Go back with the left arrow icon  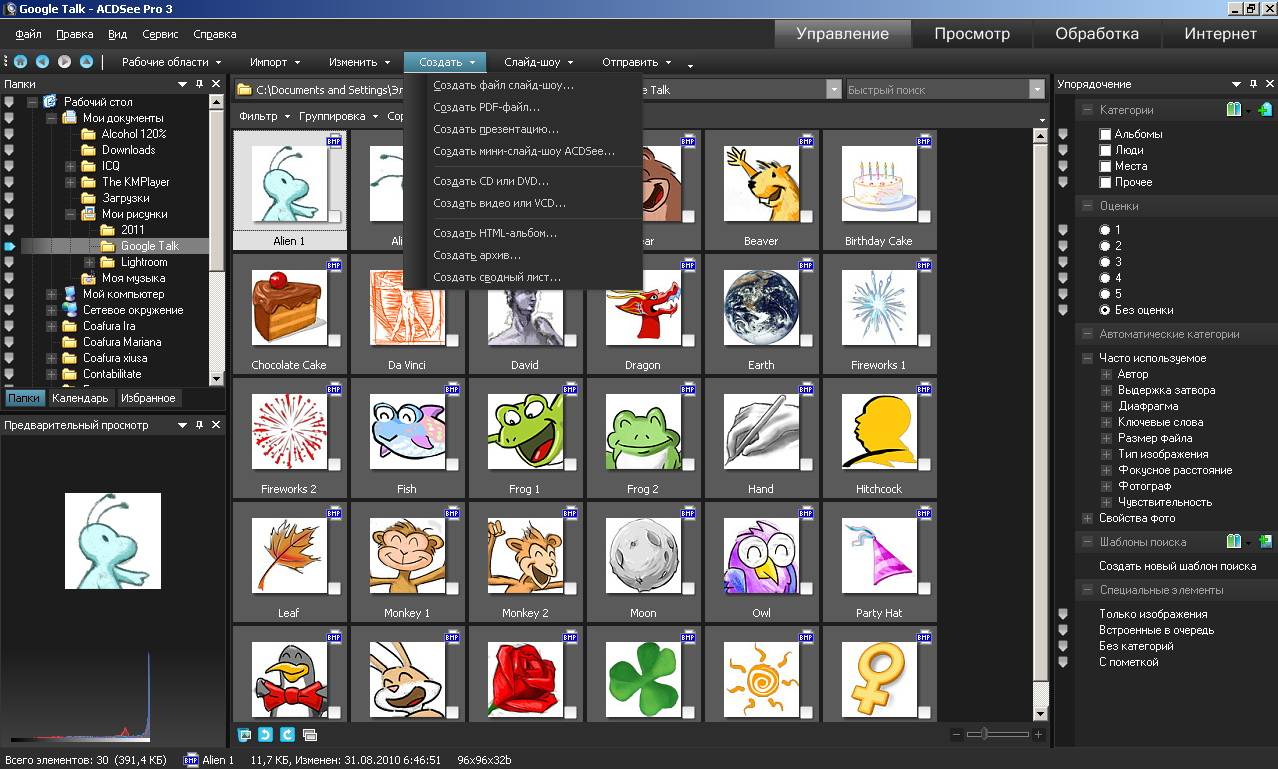tap(42, 62)
